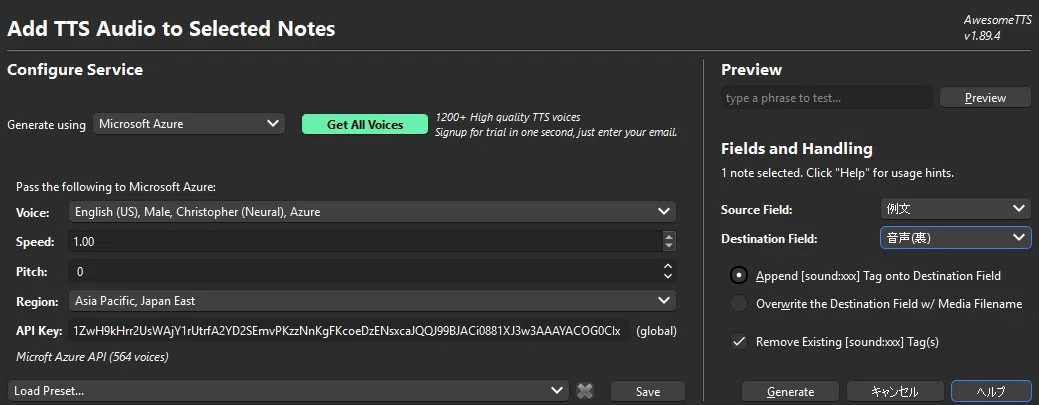Image resolution: width=1039 pixels, height=405 pixels.
Task: Click the Get All Voices button
Action: click(364, 125)
